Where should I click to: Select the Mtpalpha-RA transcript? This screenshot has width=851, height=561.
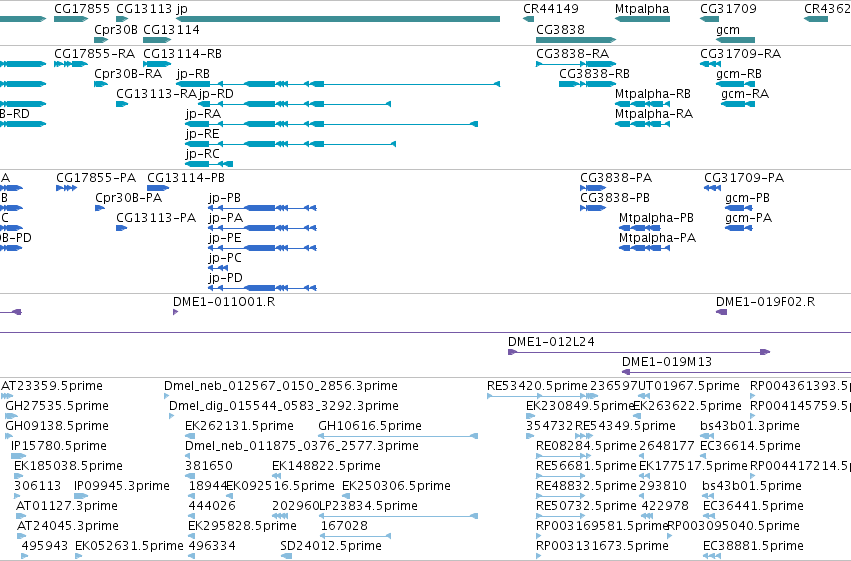[x=643, y=124]
